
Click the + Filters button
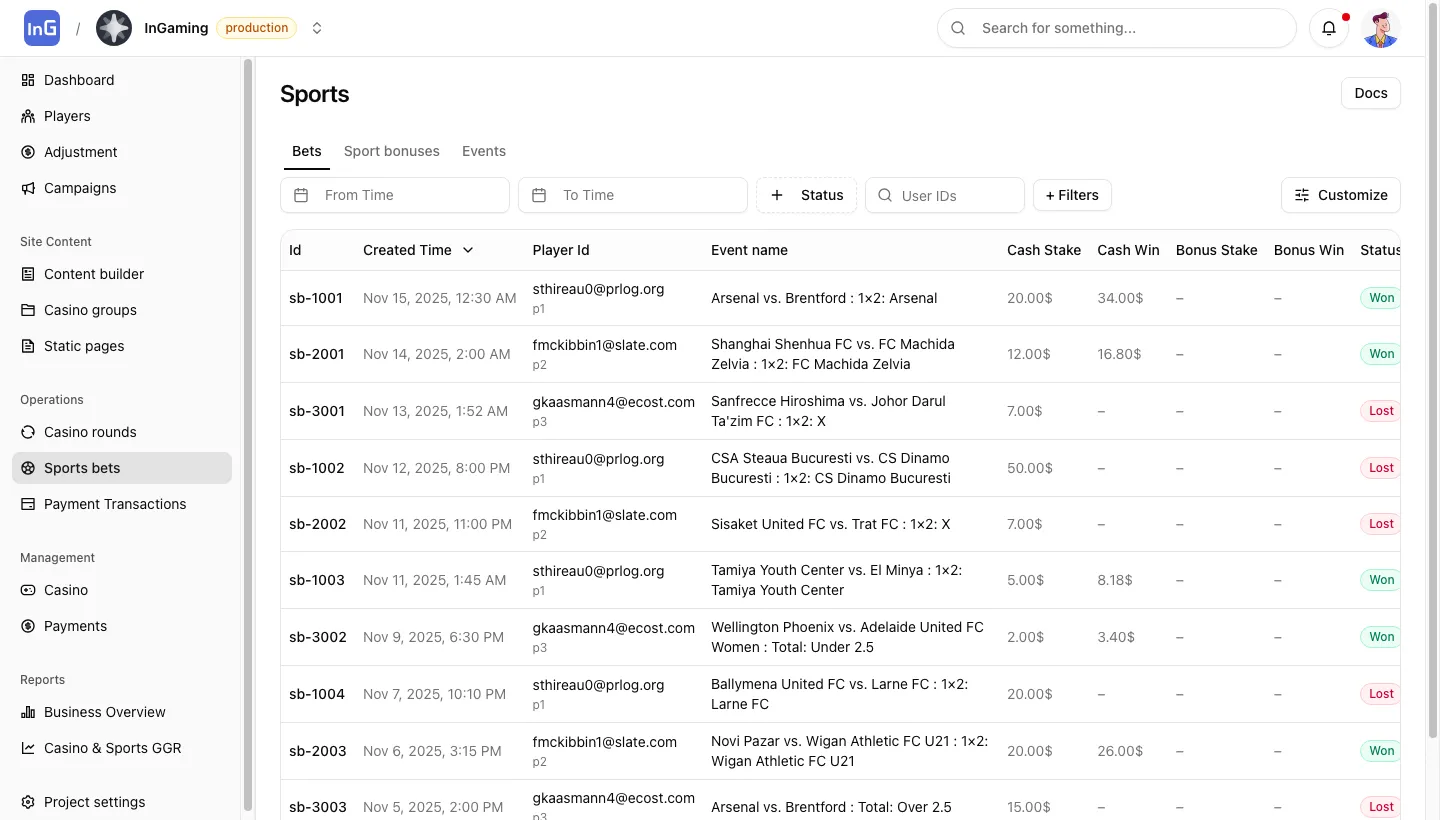(1072, 195)
